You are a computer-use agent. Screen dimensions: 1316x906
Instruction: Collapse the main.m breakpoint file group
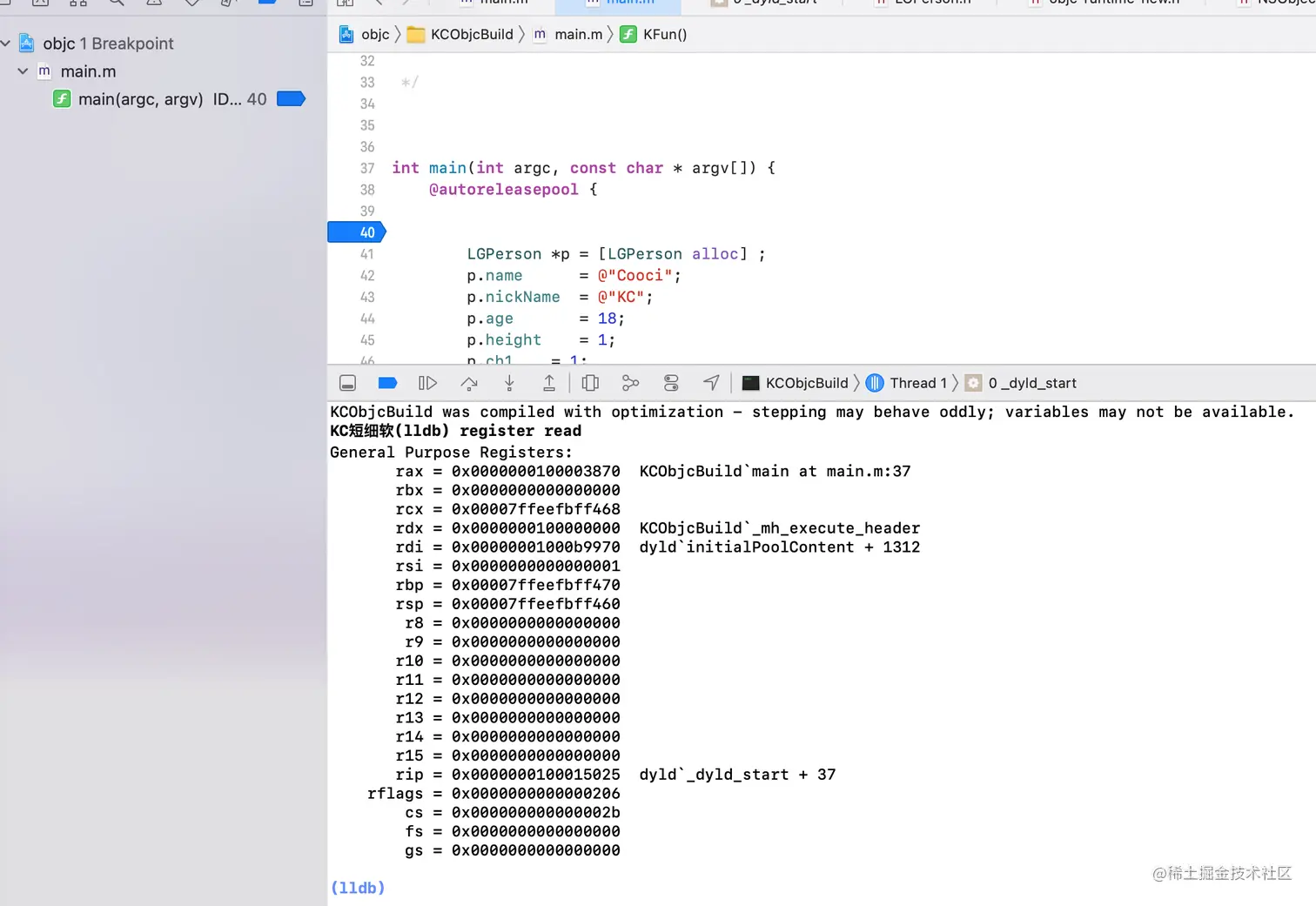click(x=23, y=71)
